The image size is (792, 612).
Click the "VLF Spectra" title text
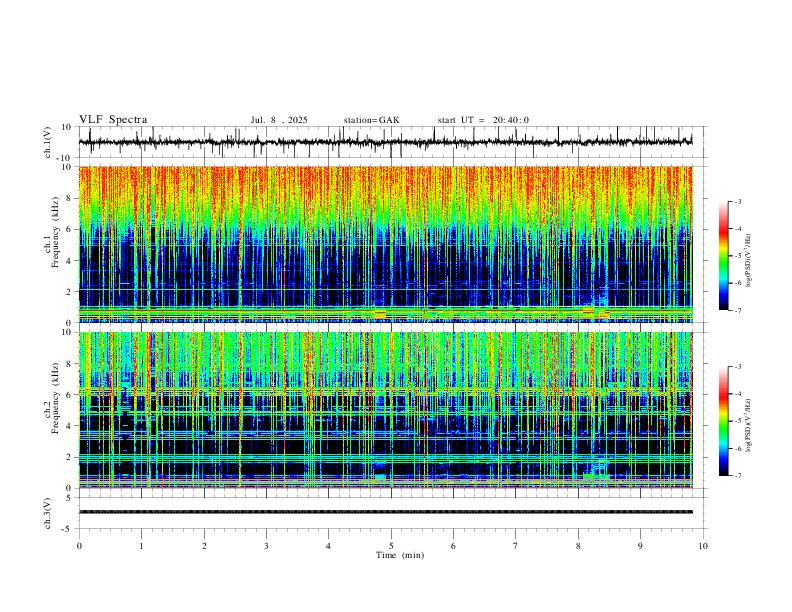point(113,120)
